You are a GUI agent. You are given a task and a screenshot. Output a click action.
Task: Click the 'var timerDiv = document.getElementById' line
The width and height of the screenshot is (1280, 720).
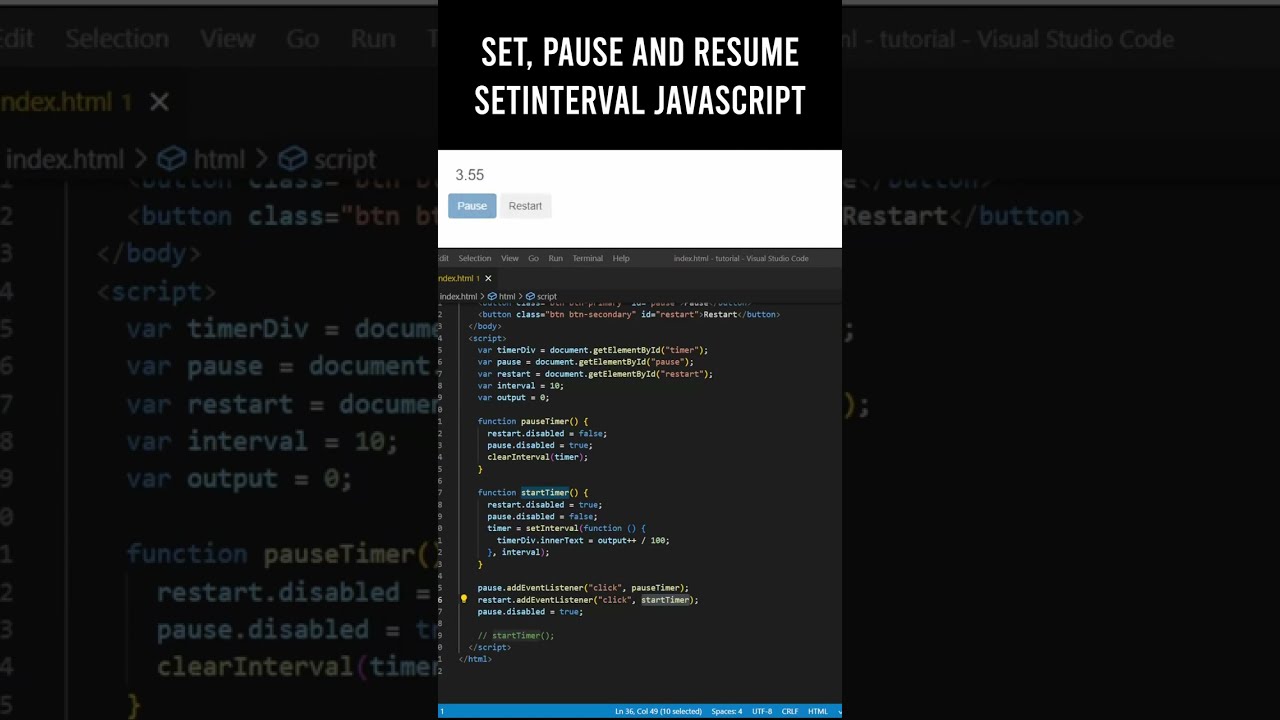pyautogui.click(x=593, y=350)
